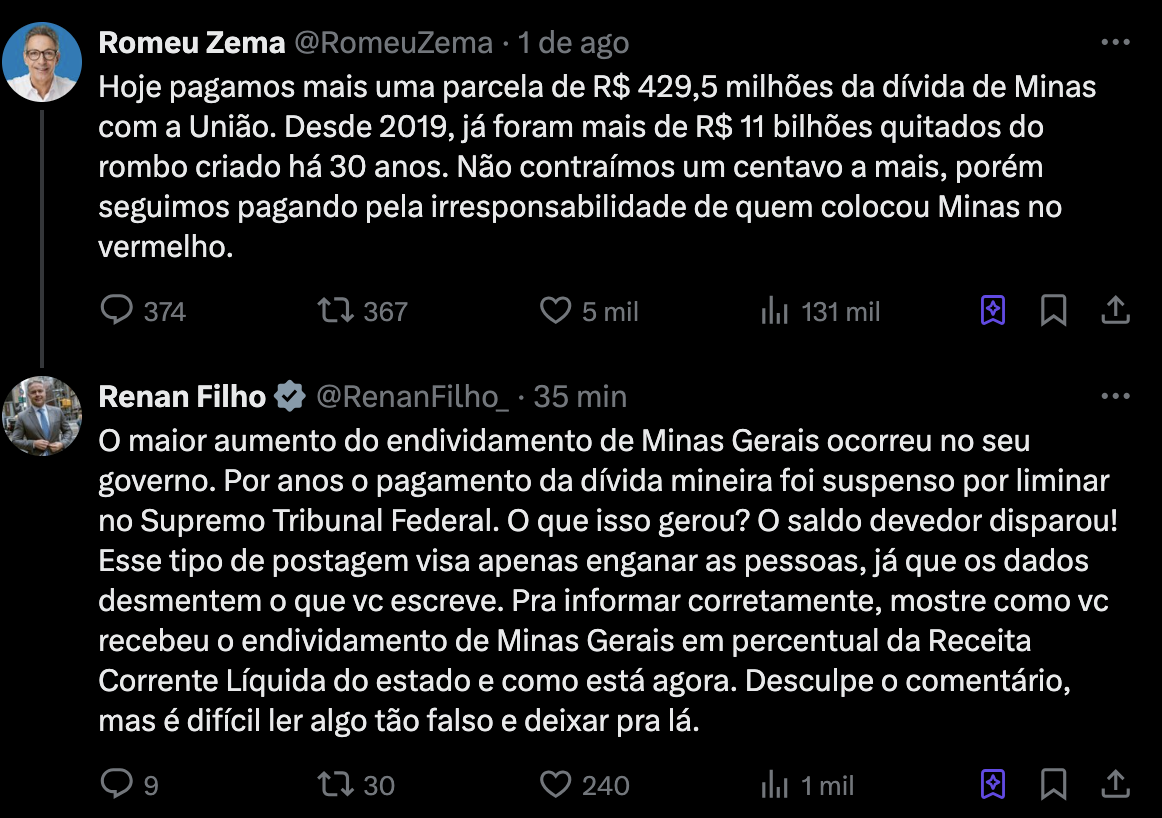
Task: Open Renan Filho's profile picture
Action: point(42,415)
